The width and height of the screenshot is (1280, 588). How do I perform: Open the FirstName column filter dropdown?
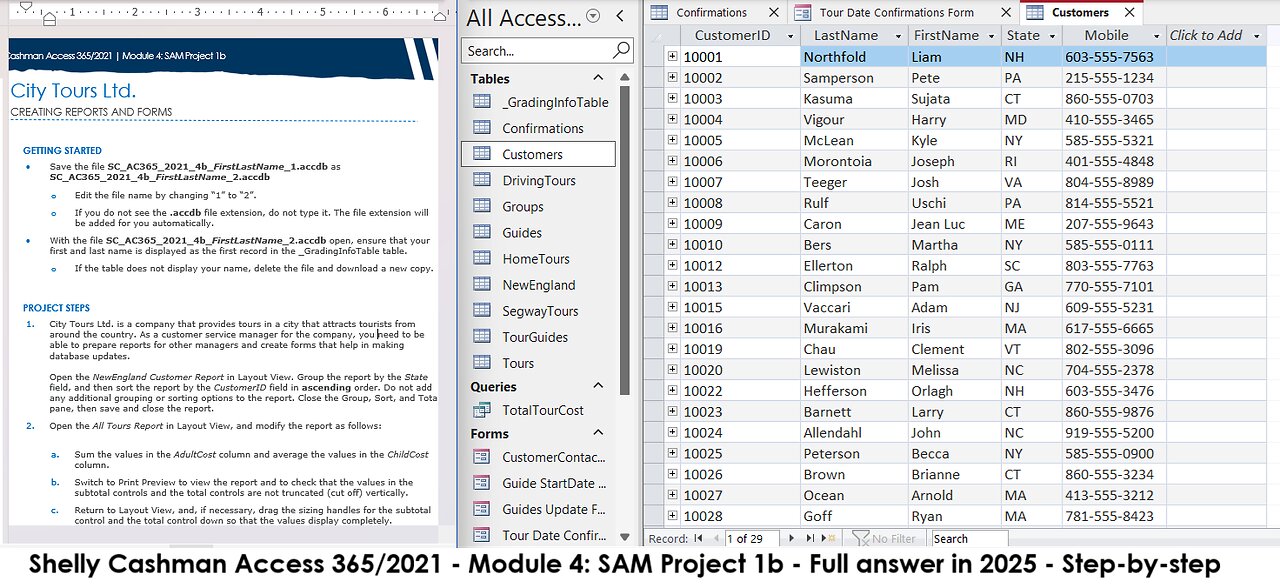(x=992, y=36)
